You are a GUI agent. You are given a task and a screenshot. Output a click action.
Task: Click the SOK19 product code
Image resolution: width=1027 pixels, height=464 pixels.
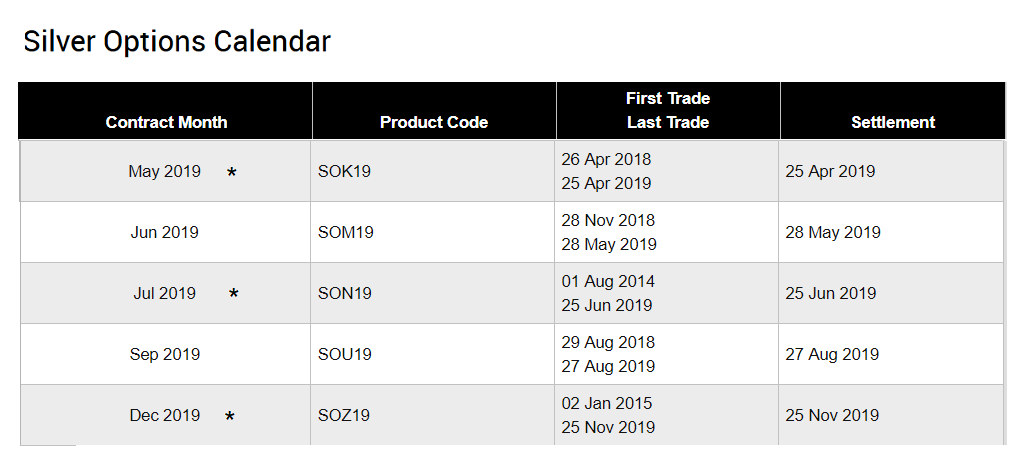[x=345, y=172]
